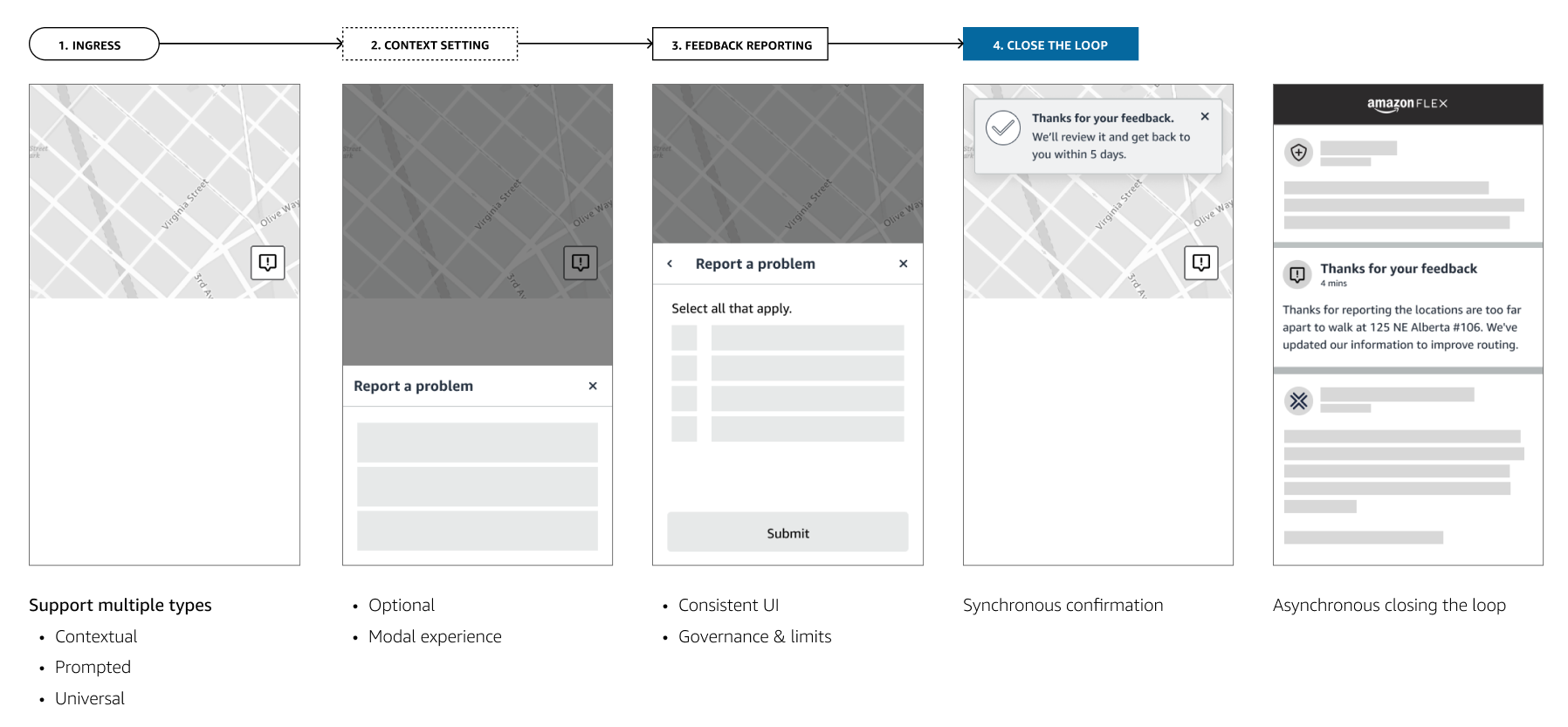Close the Report a problem context sheet
Viewport: 1568px width, 727px height.
(x=593, y=386)
